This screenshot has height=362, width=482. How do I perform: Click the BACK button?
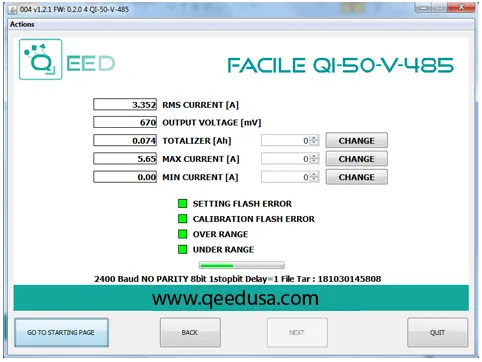point(190,332)
